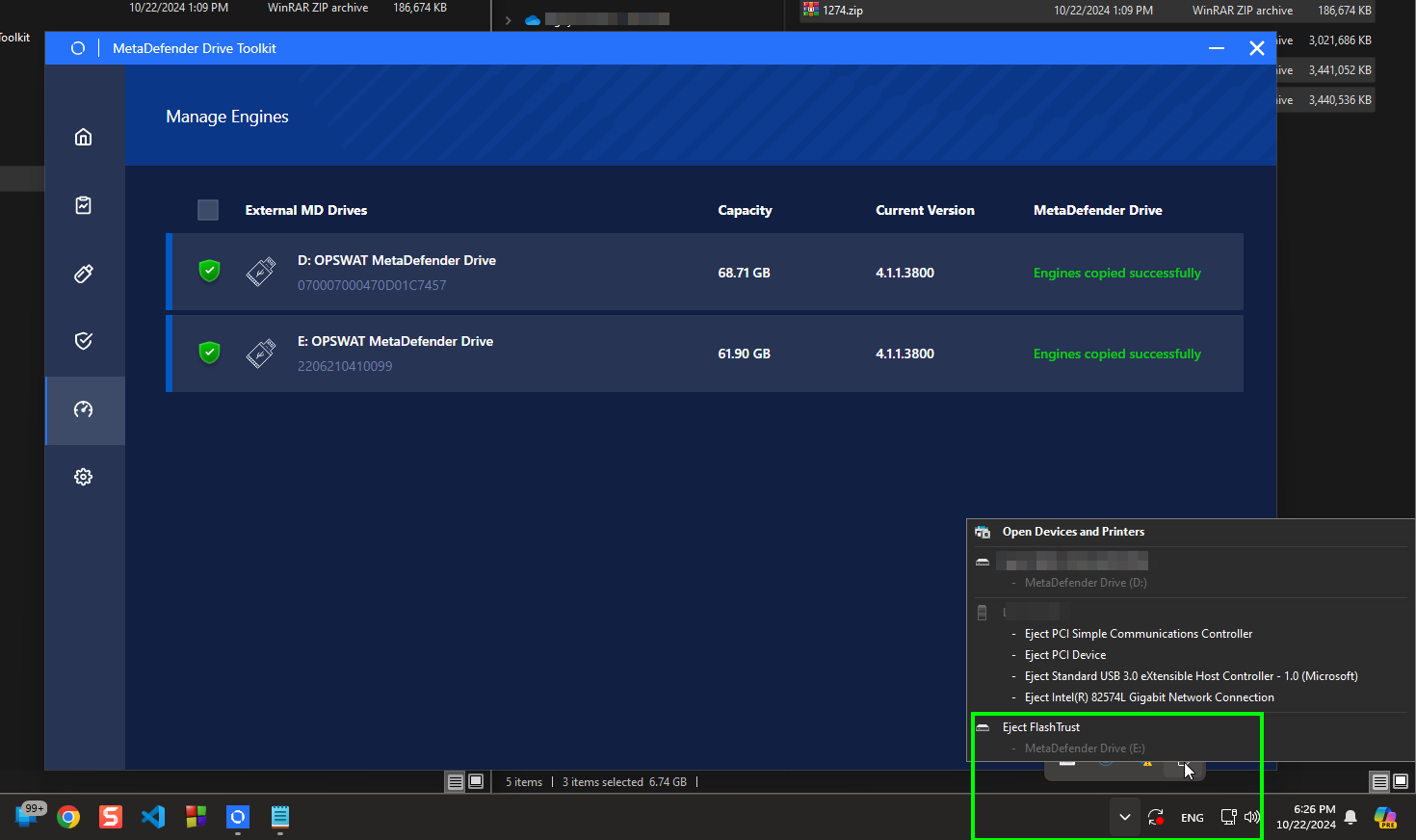Click Devices and Printers icon in tray menu
The image size is (1416, 840).
[x=983, y=532]
